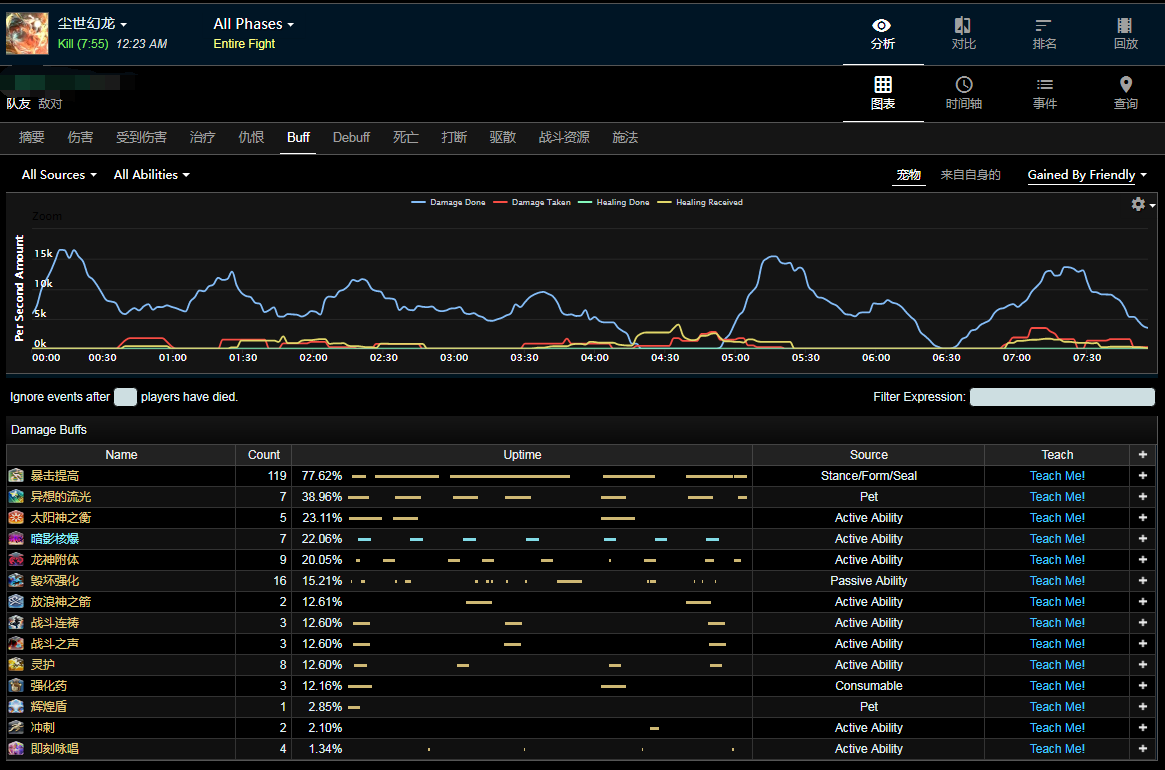Open the 排名 rankings icon
The width and height of the screenshot is (1165, 770).
1044,25
